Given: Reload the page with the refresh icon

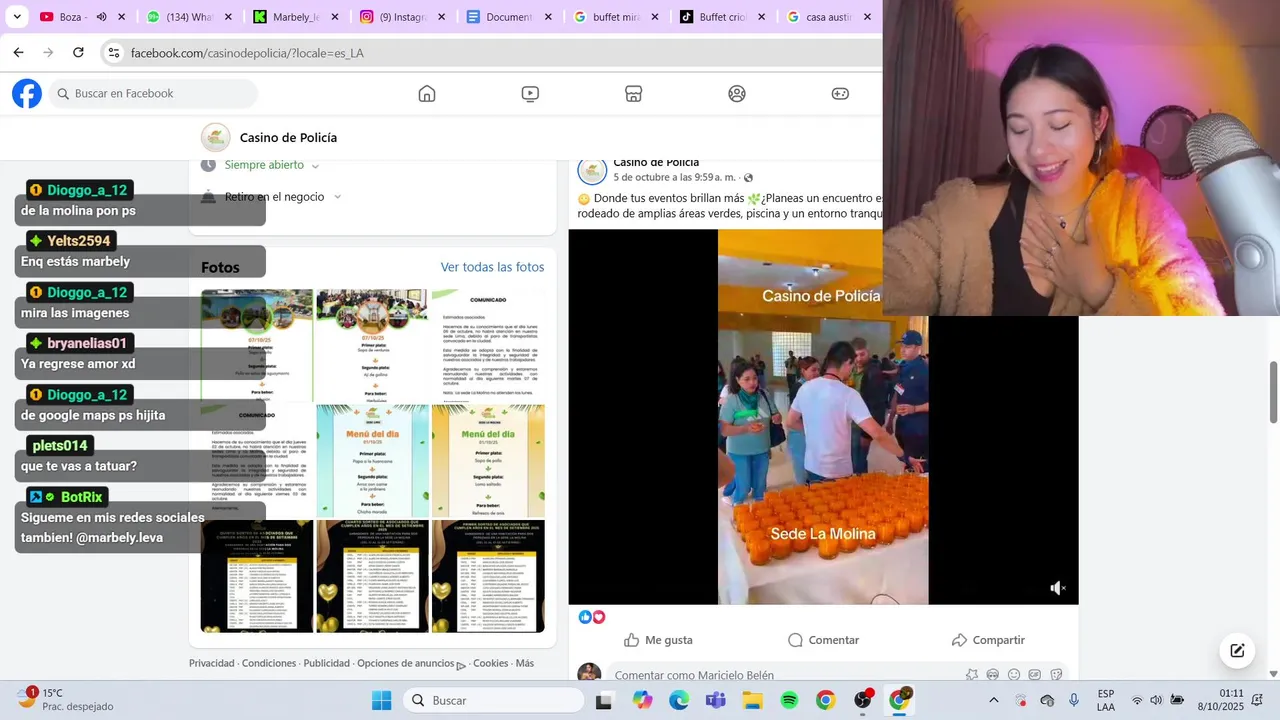Looking at the screenshot, I should tap(78, 52).
